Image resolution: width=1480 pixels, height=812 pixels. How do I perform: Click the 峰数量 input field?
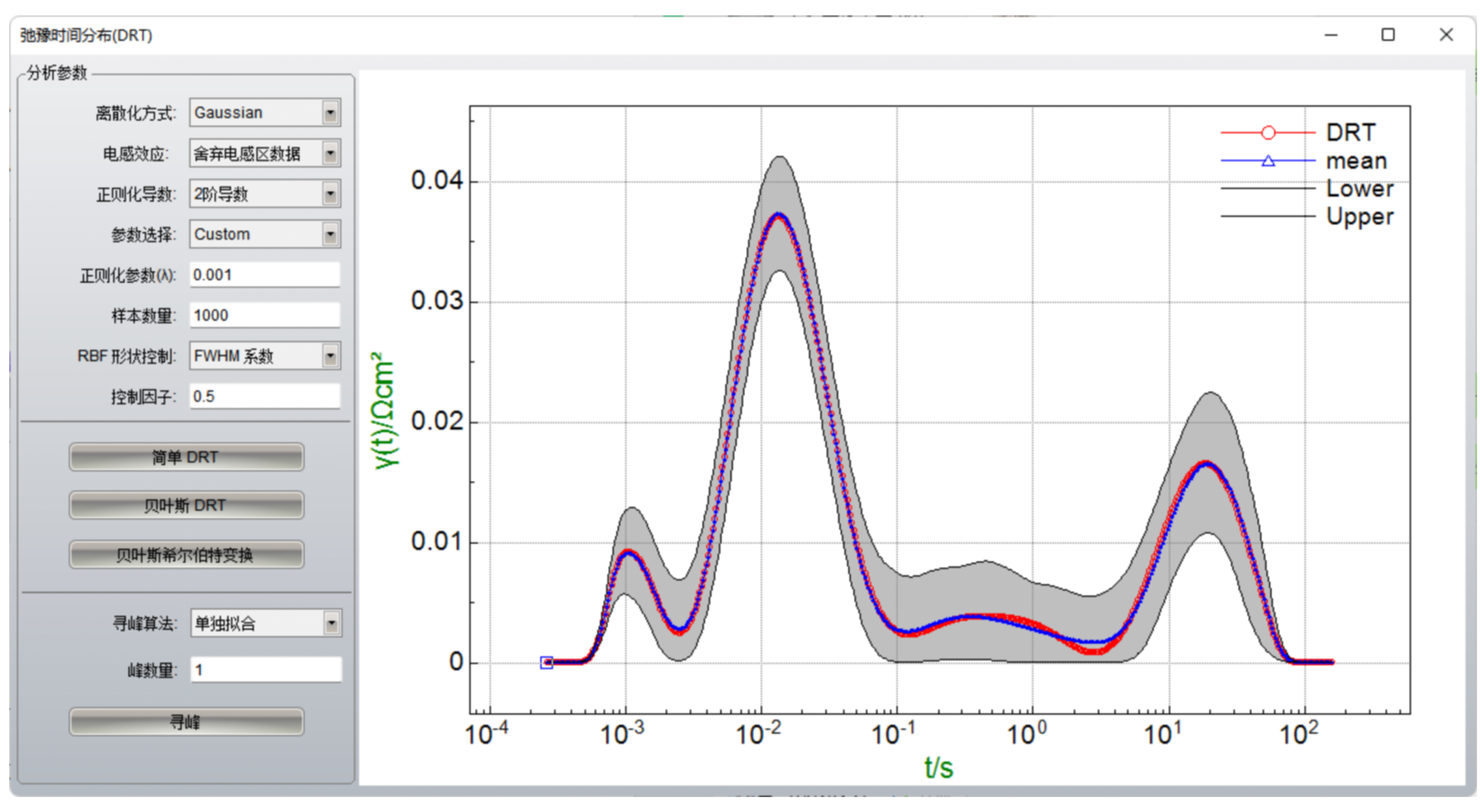point(265,670)
